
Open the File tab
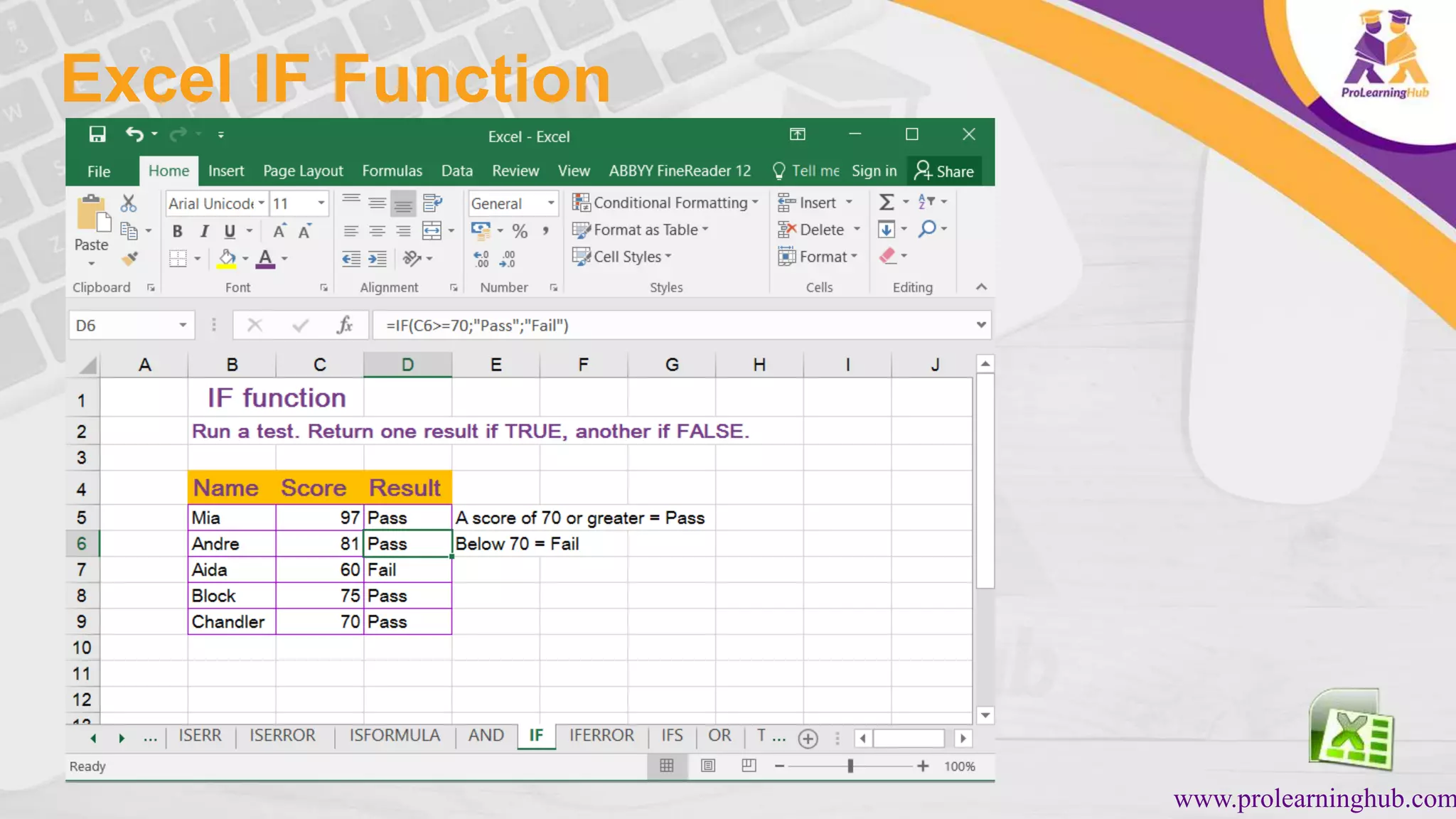coord(99,171)
